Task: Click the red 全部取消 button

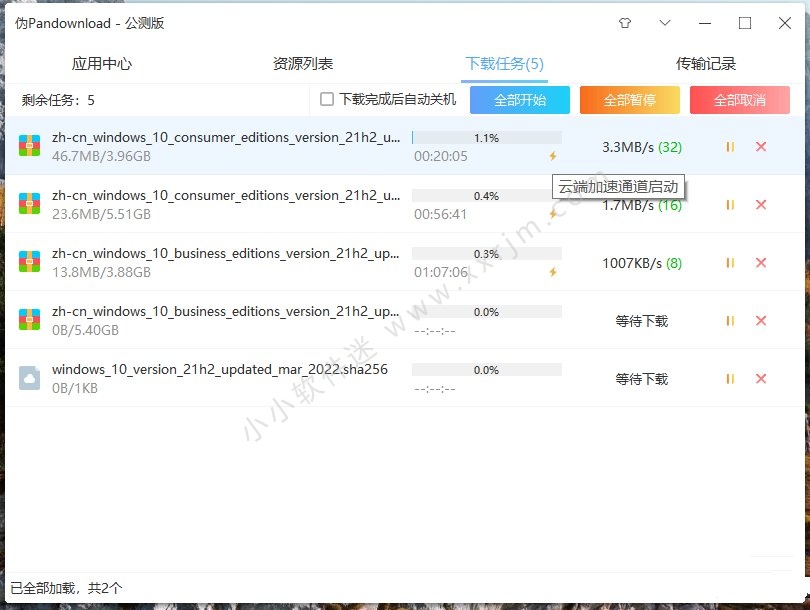Action: coord(740,100)
